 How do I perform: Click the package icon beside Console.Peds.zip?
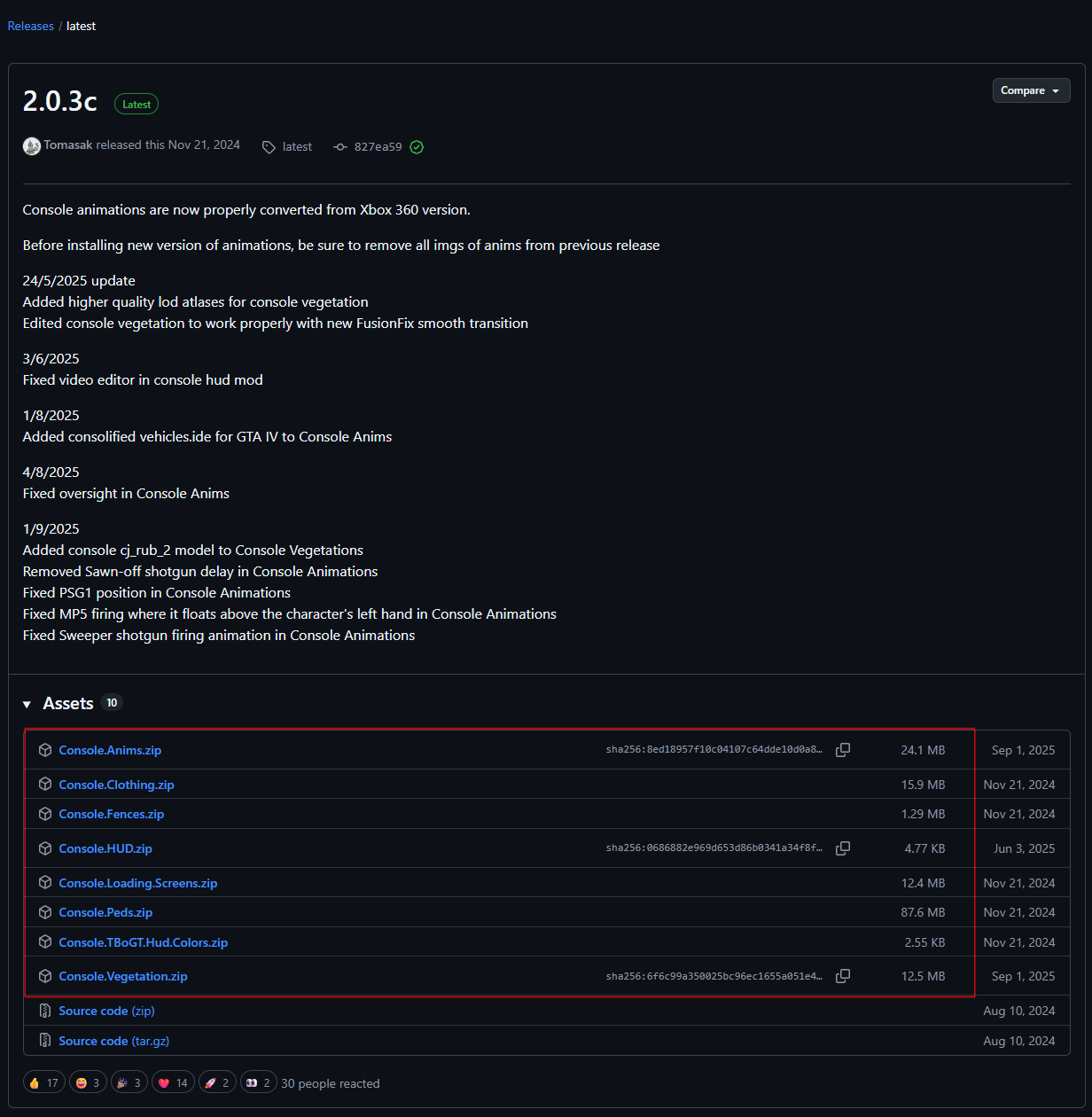45,912
